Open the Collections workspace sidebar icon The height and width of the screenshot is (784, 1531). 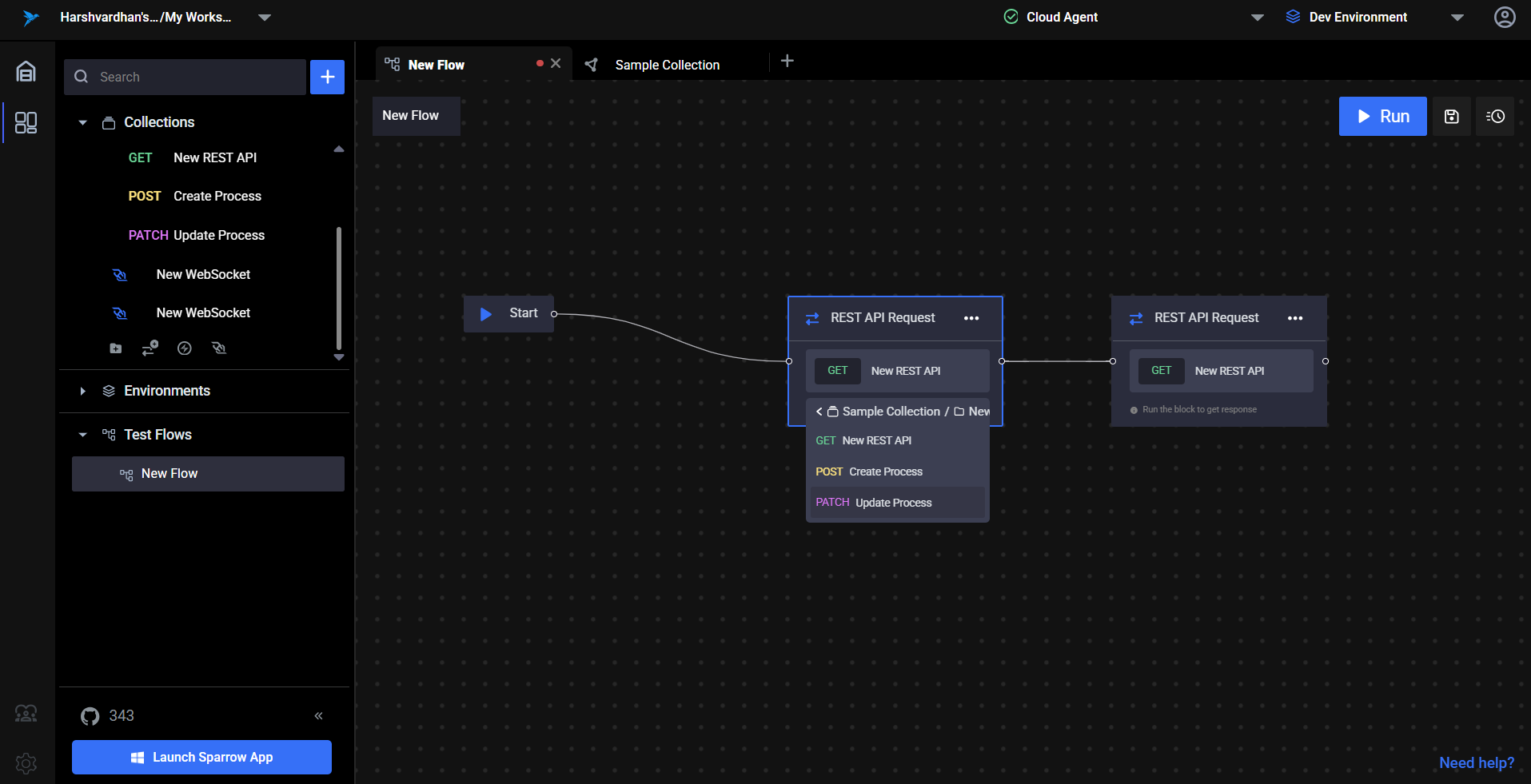click(26, 122)
